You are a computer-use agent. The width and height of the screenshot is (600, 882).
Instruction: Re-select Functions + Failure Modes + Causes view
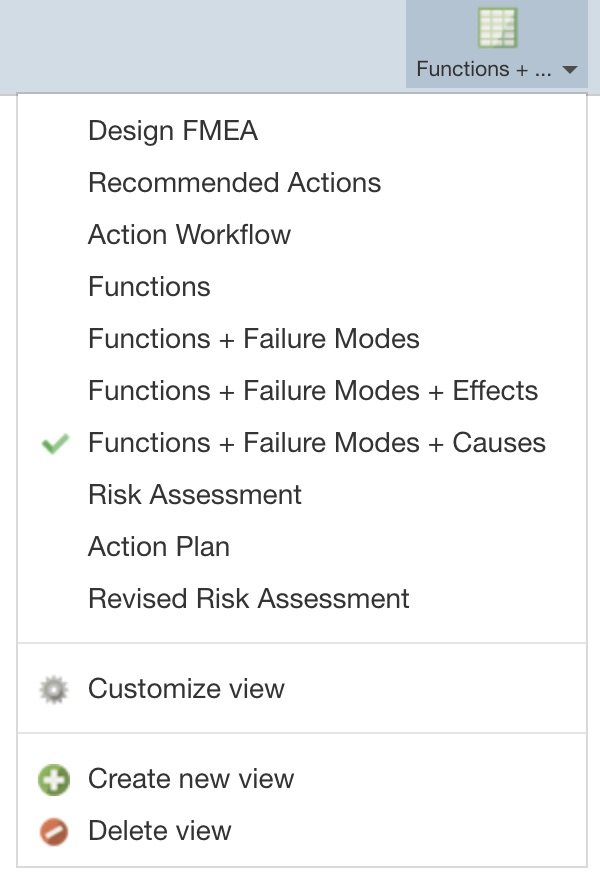316,442
